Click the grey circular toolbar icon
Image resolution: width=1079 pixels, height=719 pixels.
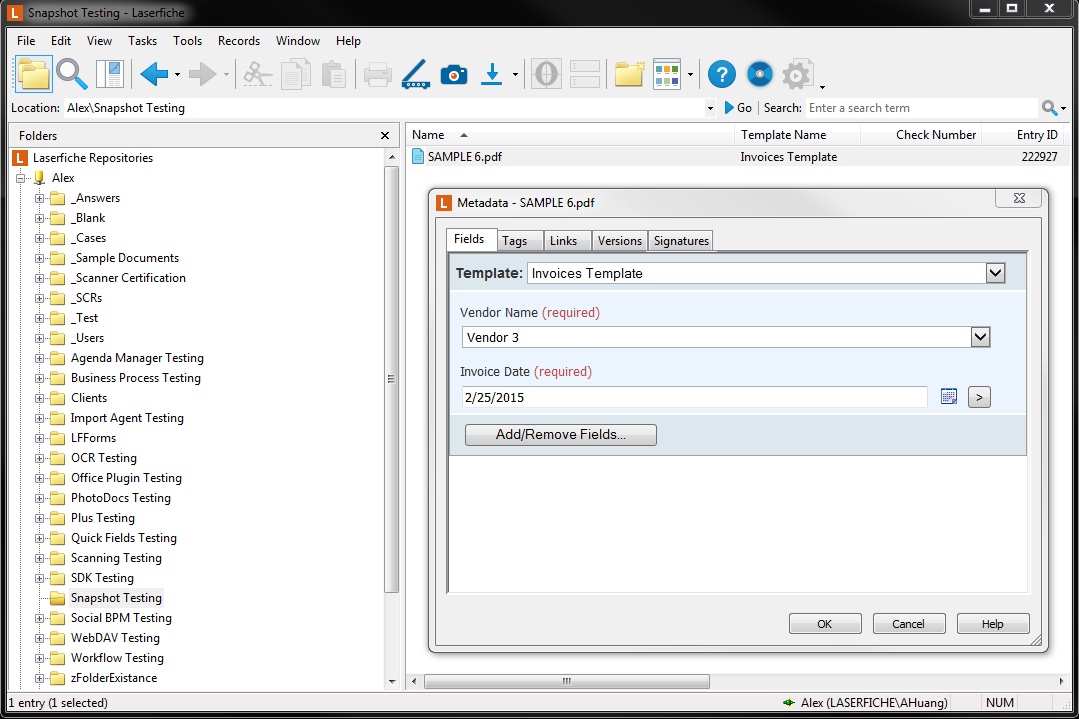tap(546, 74)
